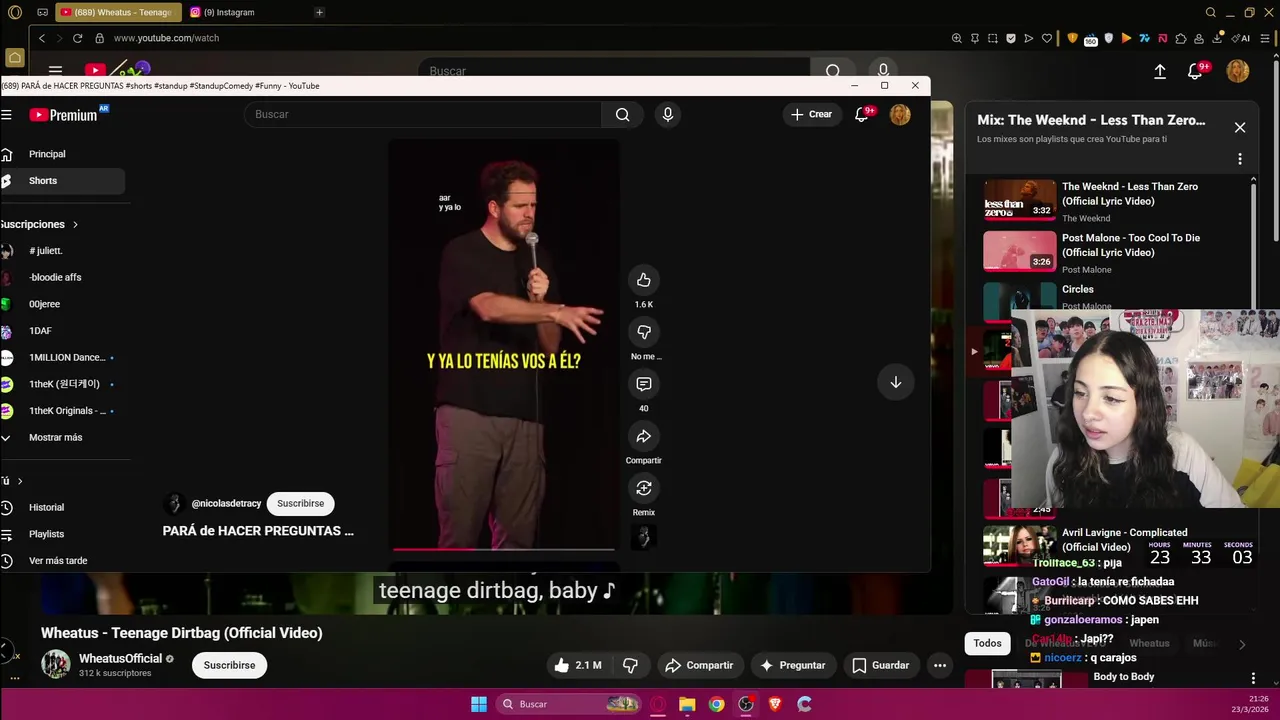Viewport: 1280px width, 720px height.
Task: Open Ver más tarde in sidebar
Action: point(57,561)
